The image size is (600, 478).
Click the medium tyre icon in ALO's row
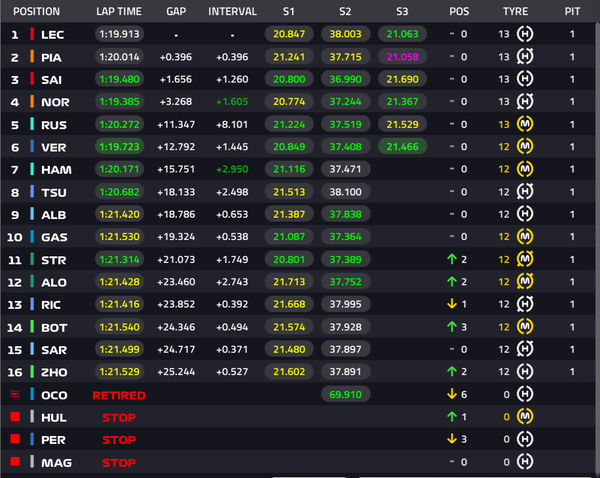(525, 282)
